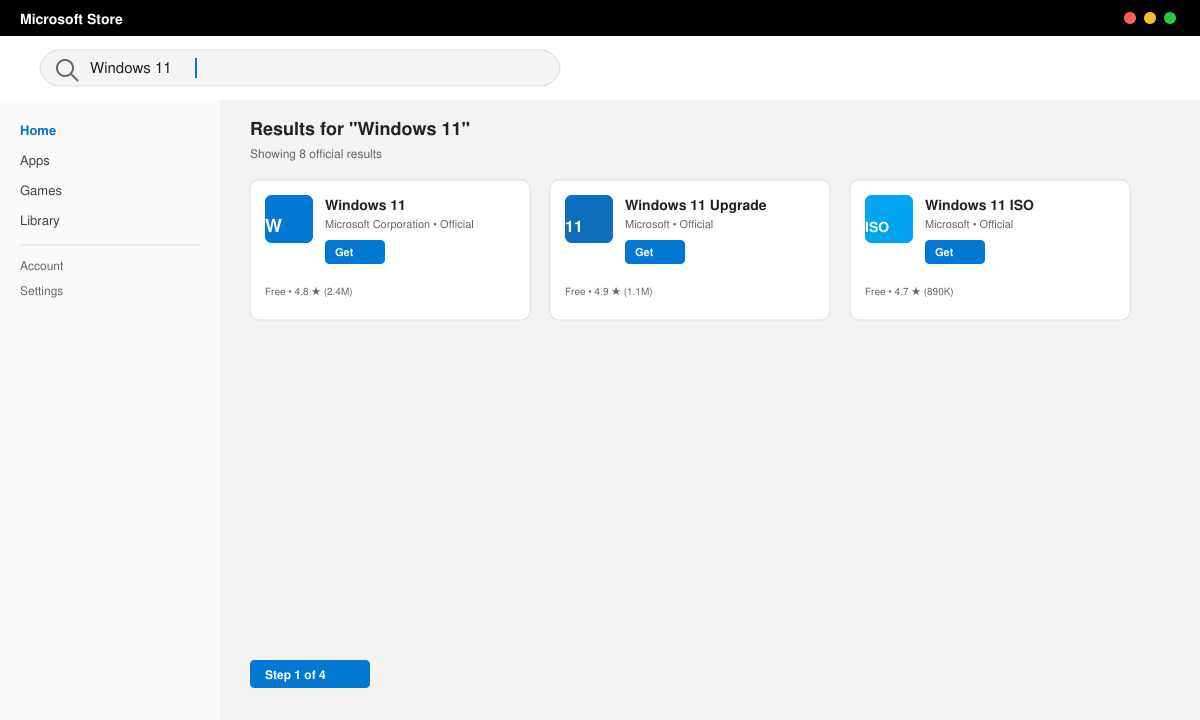Select the Free • 4.9 rating text
The image size is (1200, 720).
point(609,292)
